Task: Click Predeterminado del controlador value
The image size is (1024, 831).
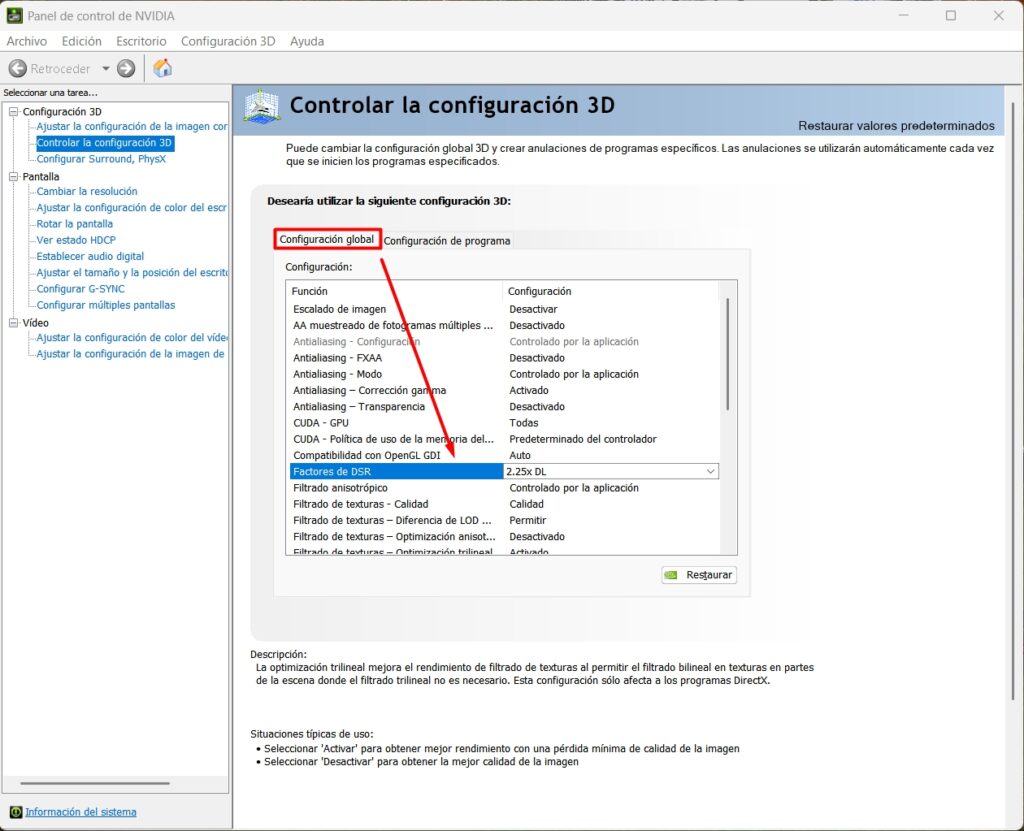Action: (583, 439)
